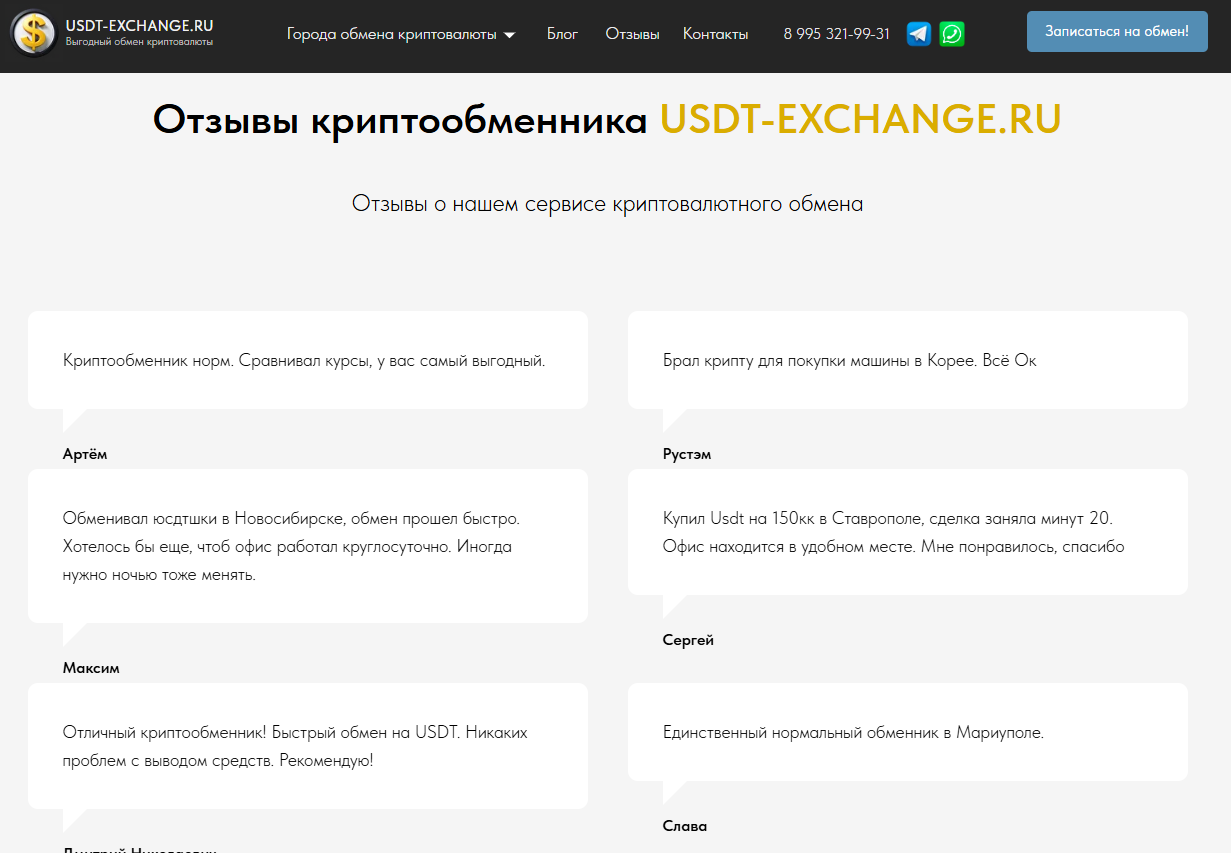Image resolution: width=1231 pixels, height=853 pixels.
Task: Click yellow USDT-EXCHANGE.RU in the heading
Action: [x=860, y=120]
